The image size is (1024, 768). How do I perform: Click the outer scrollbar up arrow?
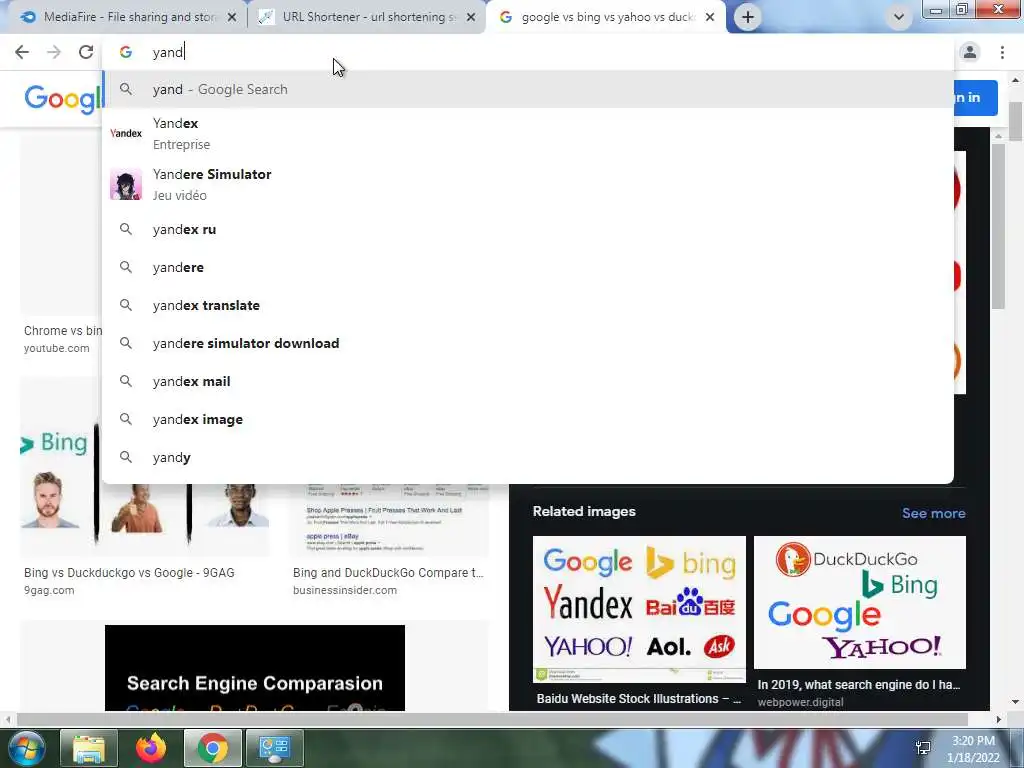click(x=1015, y=80)
